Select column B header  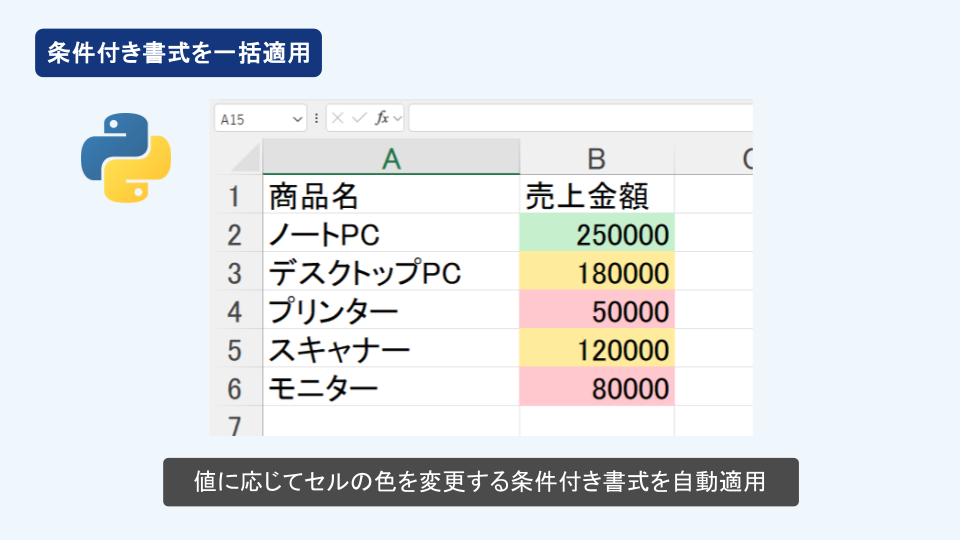coord(597,157)
